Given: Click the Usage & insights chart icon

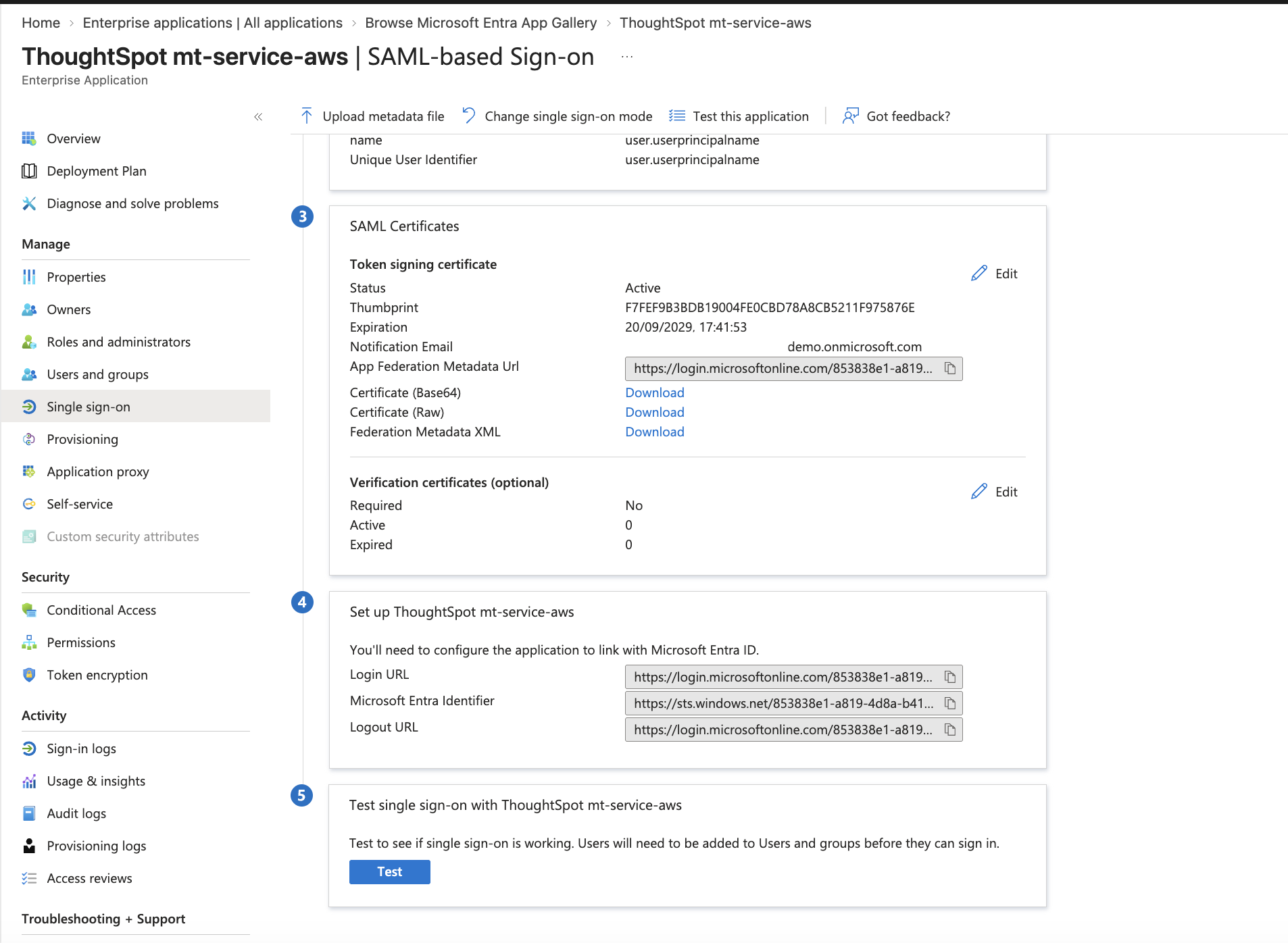Looking at the screenshot, I should 29,781.
